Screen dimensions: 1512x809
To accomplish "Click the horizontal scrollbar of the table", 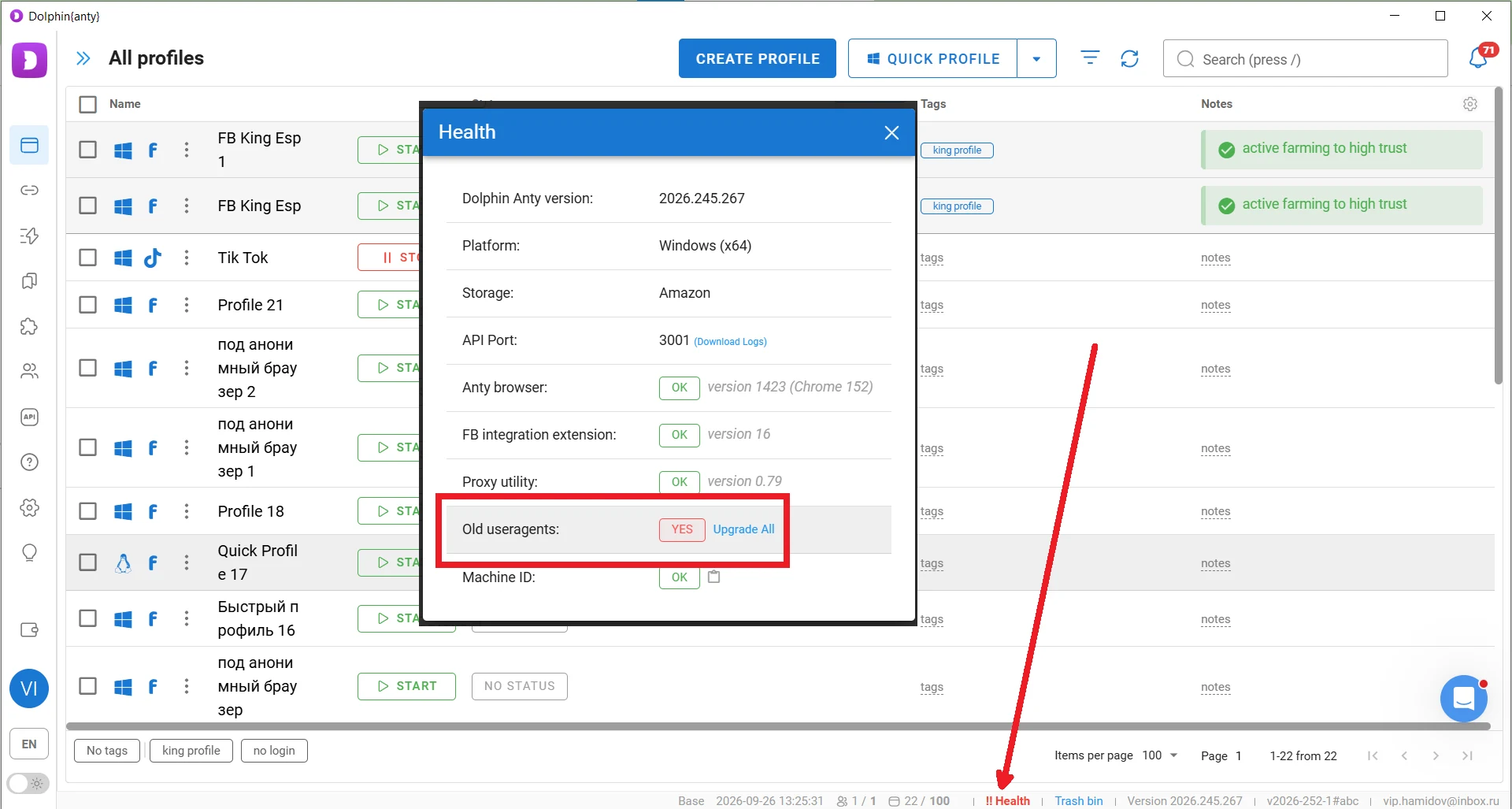I will coord(778,726).
